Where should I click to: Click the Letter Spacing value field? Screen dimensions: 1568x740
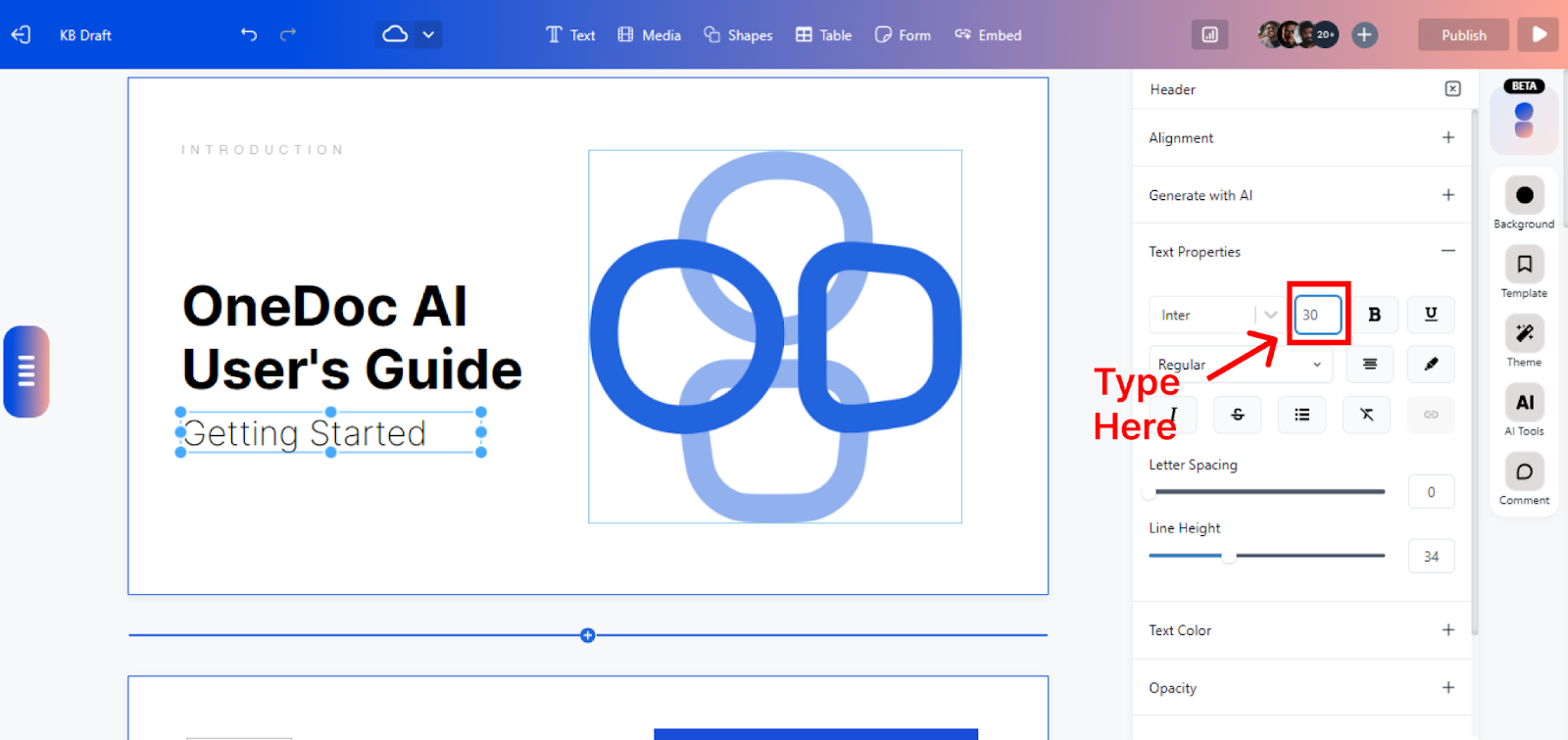coord(1431,492)
